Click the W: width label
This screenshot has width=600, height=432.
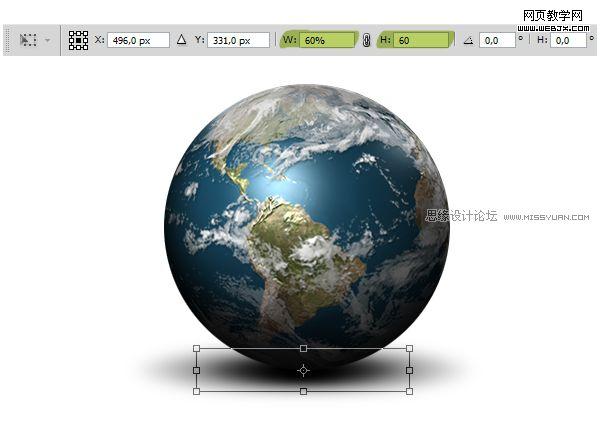tap(290, 40)
